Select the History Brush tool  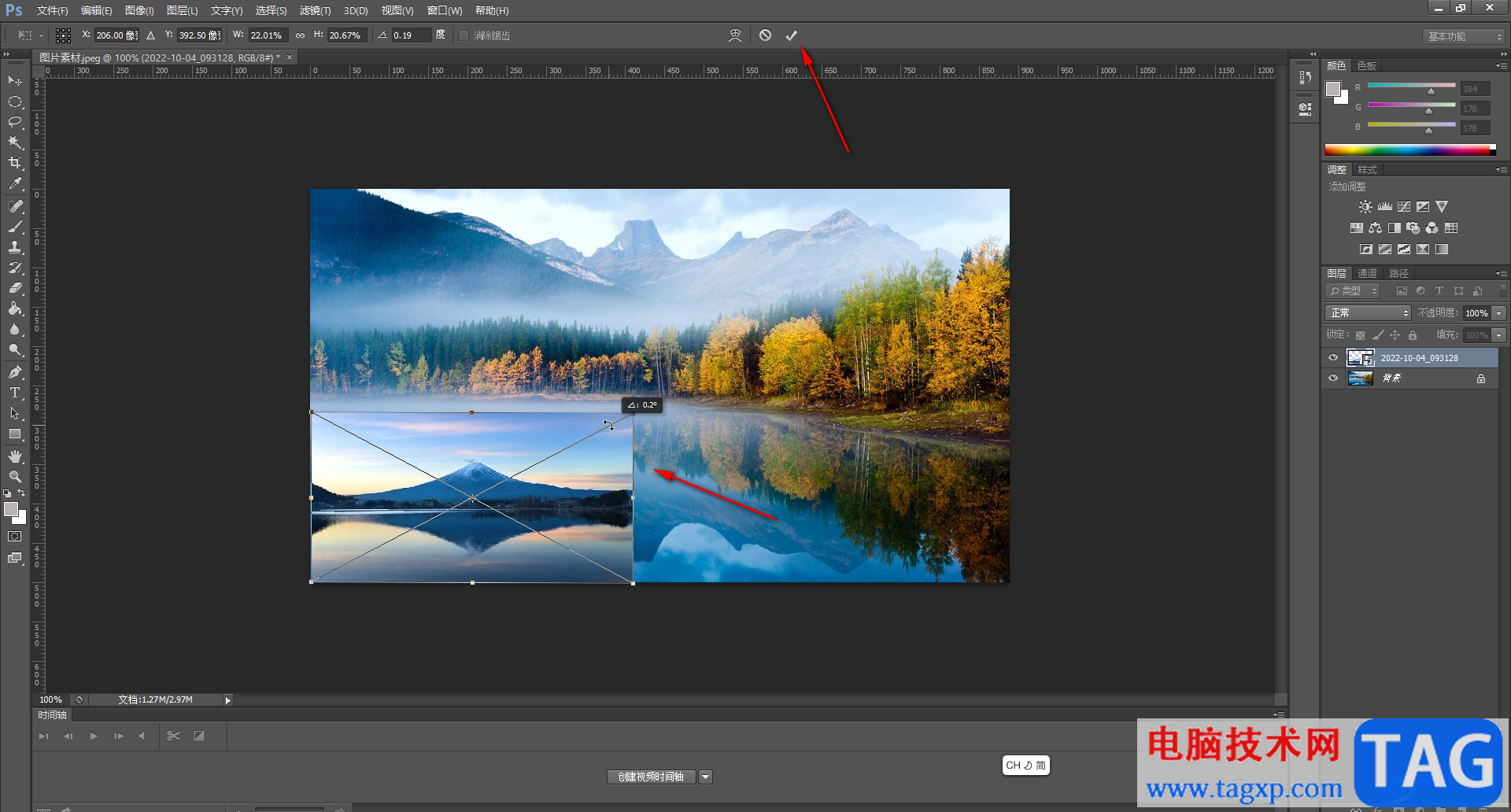coord(15,268)
